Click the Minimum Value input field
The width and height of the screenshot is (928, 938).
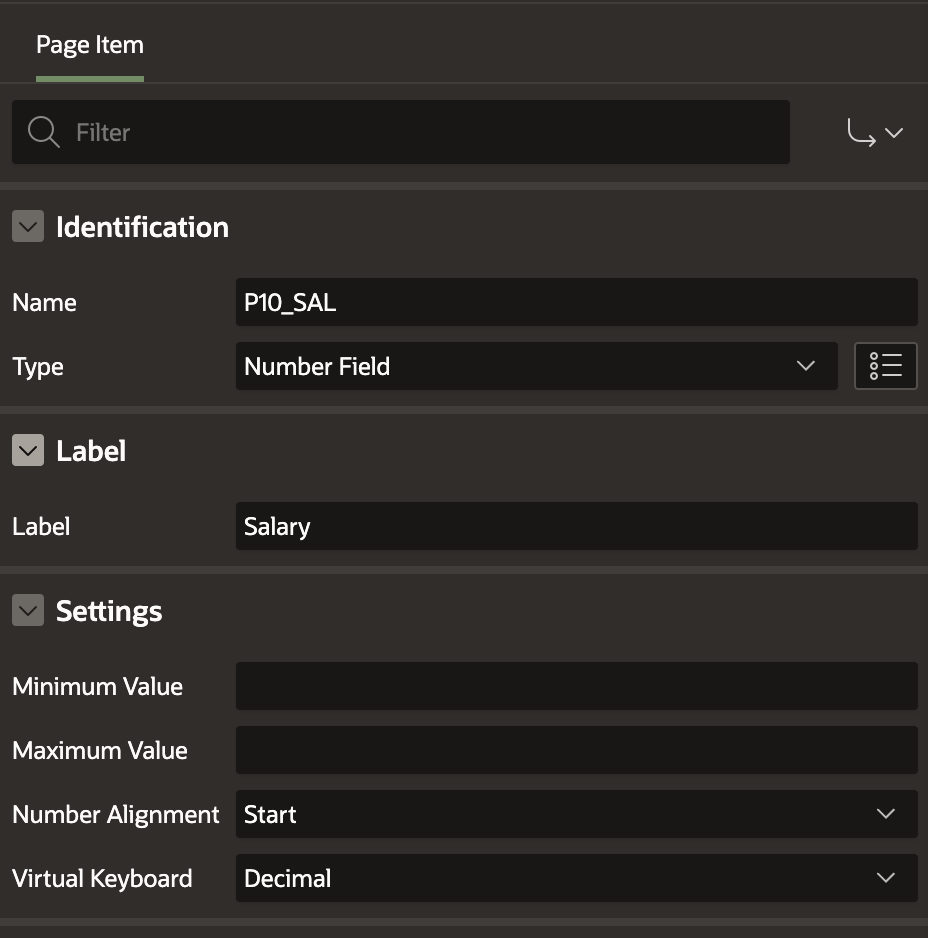(x=576, y=686)
